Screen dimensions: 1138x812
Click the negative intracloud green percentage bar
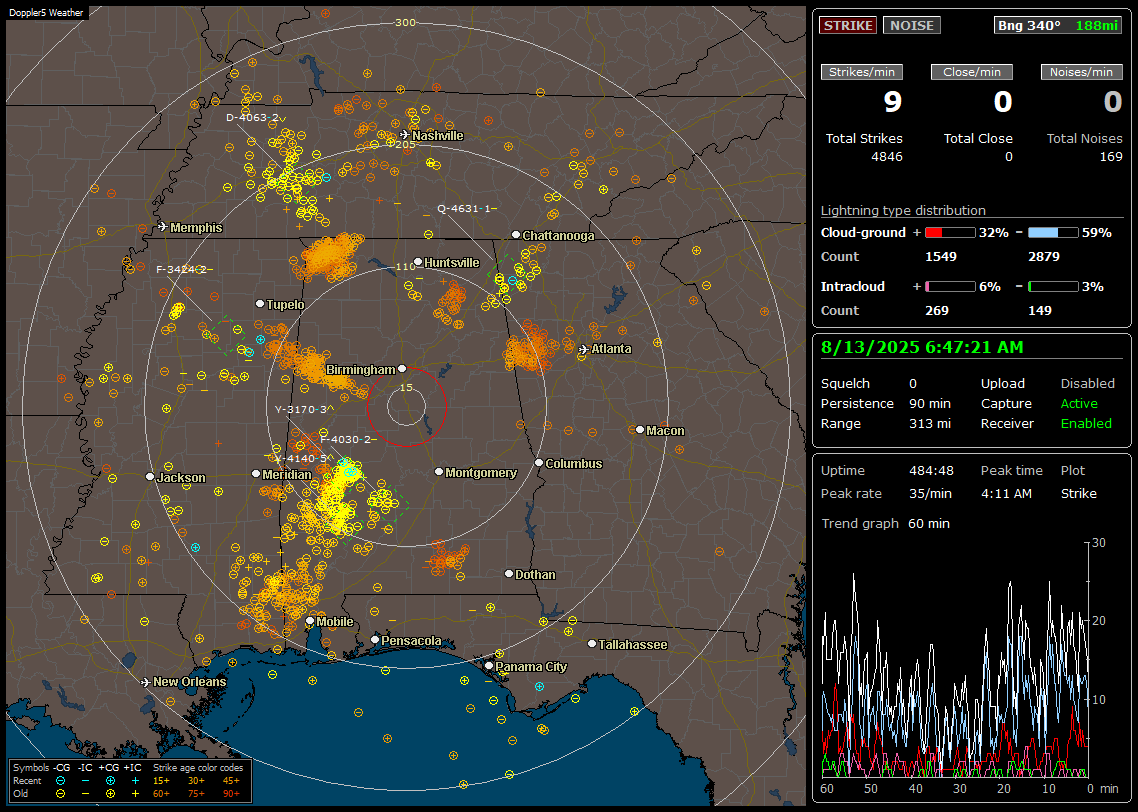1053,287
